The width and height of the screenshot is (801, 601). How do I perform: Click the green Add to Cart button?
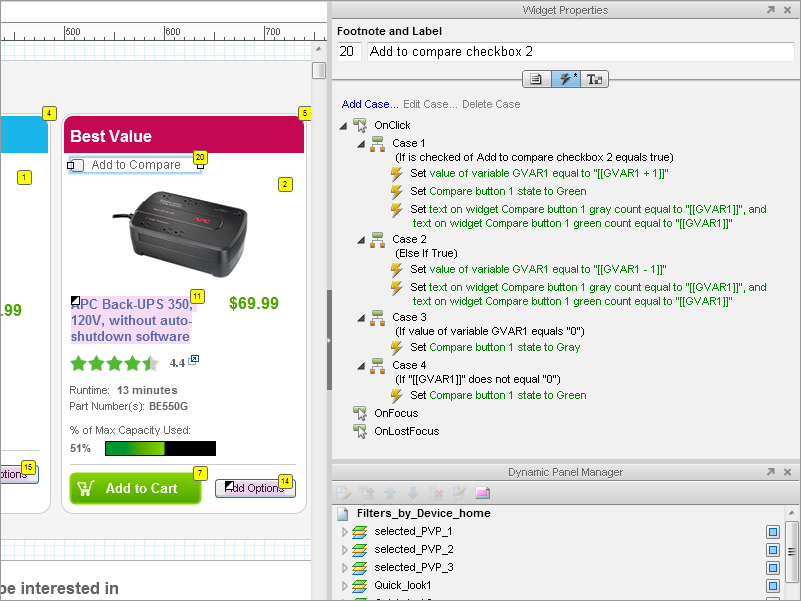(x=135, y=488)
